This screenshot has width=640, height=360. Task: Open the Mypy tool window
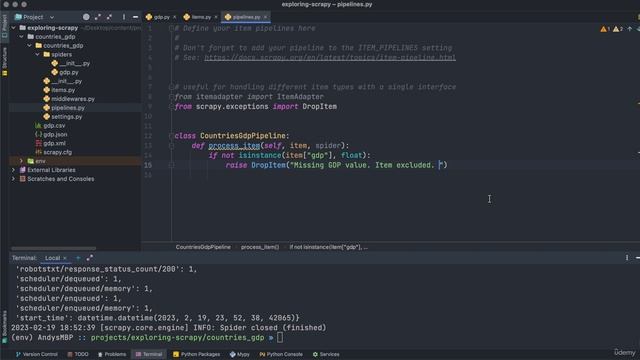tap(240, 354)
